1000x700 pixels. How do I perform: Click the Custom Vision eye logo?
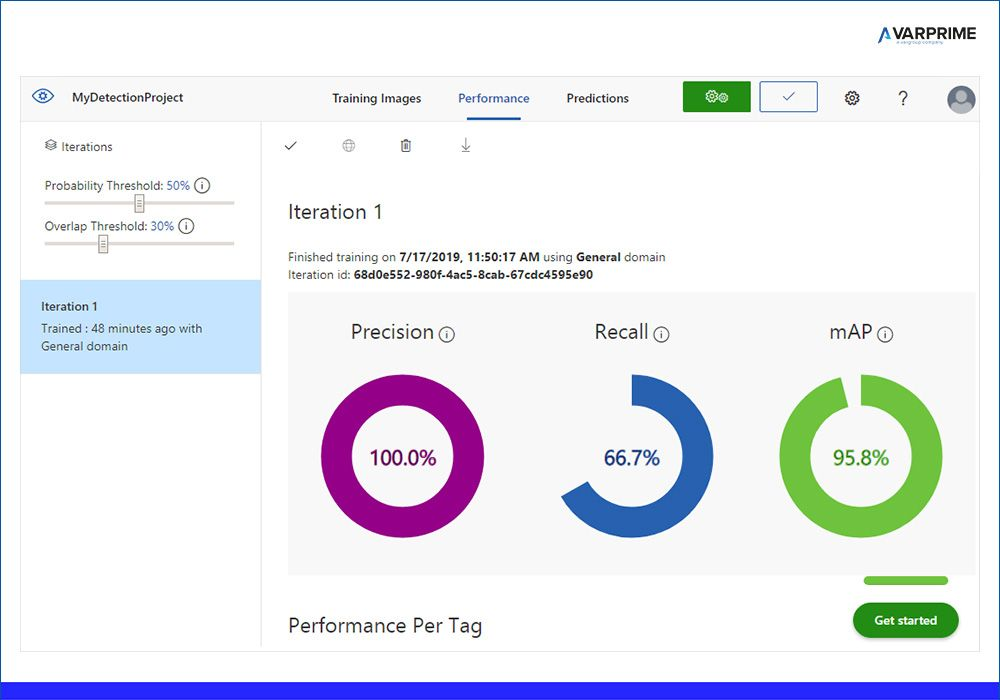click(x=43, y=96)
